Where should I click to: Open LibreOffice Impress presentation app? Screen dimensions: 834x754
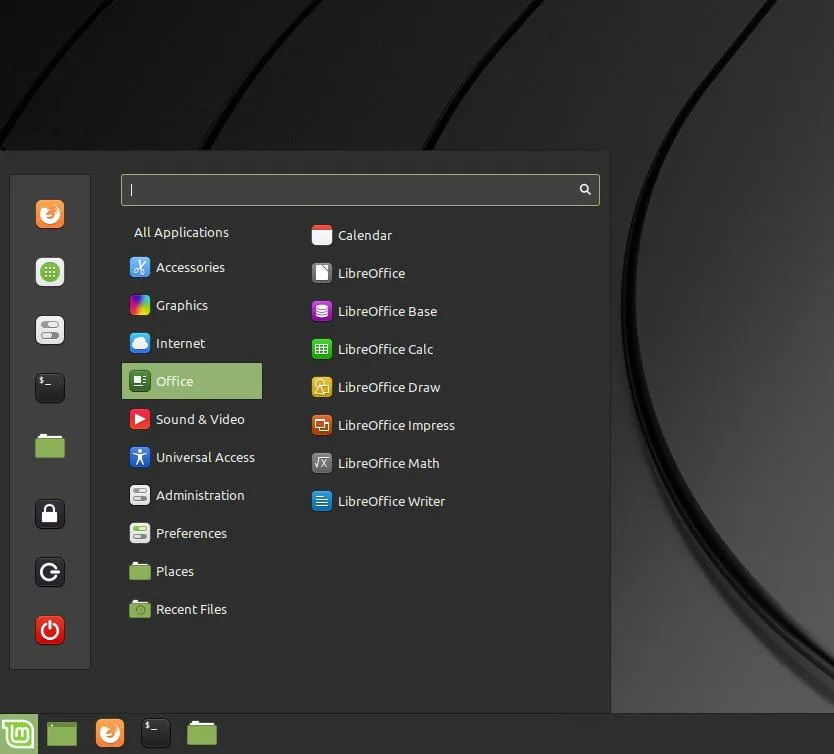point(383,425)
